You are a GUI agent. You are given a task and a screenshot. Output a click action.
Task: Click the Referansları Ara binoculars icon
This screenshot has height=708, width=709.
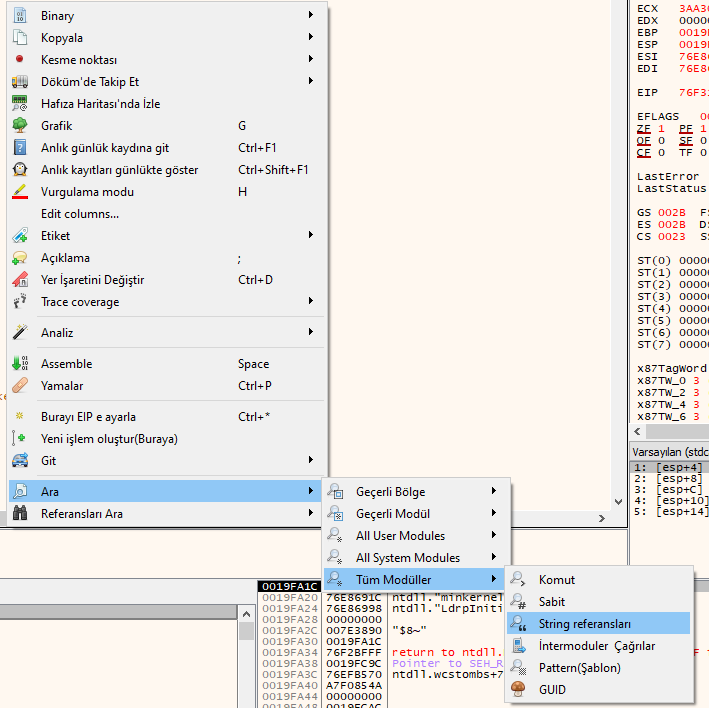click(x=20, y=513)
